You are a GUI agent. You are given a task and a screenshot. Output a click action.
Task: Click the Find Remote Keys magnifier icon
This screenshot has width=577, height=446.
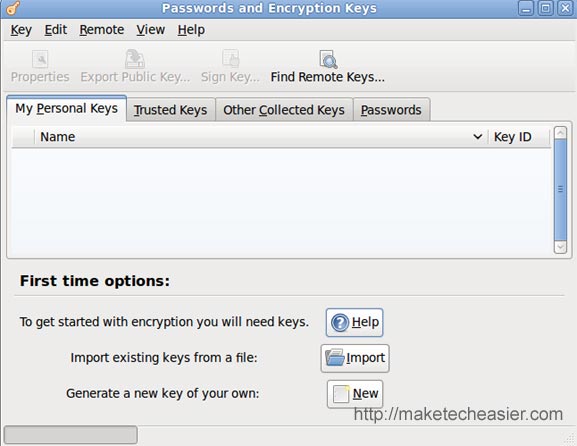[x=328, y=59]
